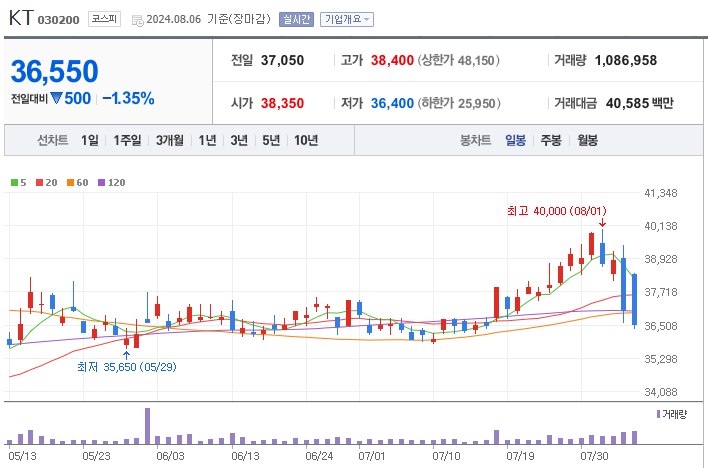Select the 5년 line chart period

(x=271, y=140)
